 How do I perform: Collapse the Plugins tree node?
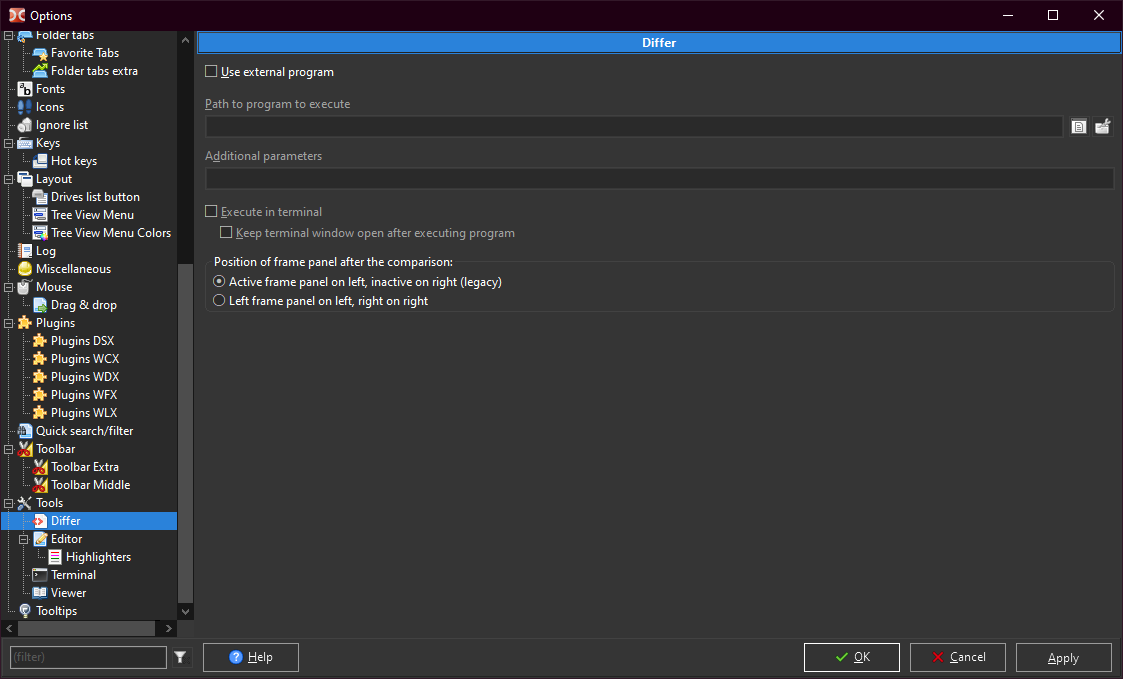[x=10, y=323]
